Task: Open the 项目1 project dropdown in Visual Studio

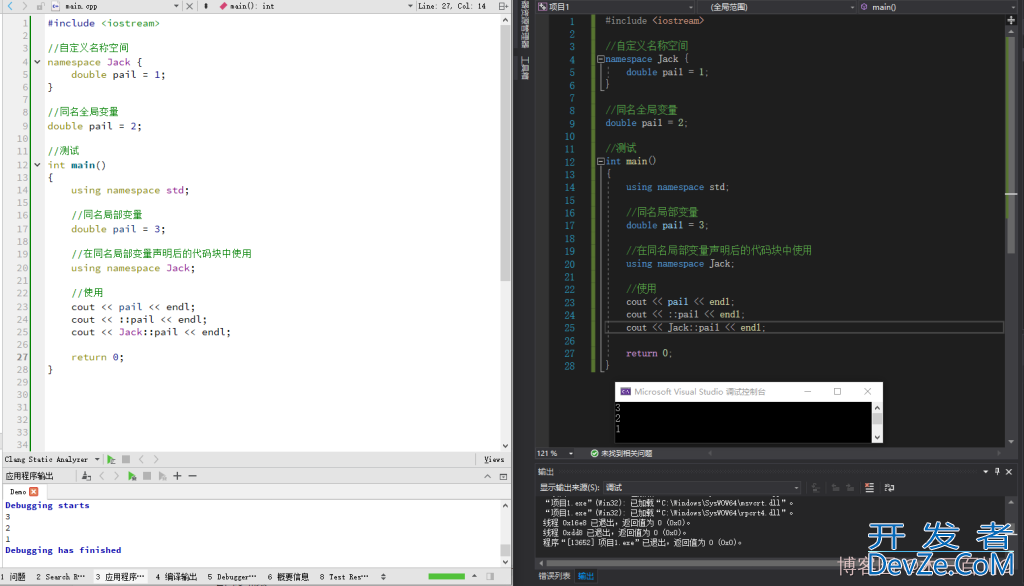Action: pyautogui.click(x=615, y=7)
